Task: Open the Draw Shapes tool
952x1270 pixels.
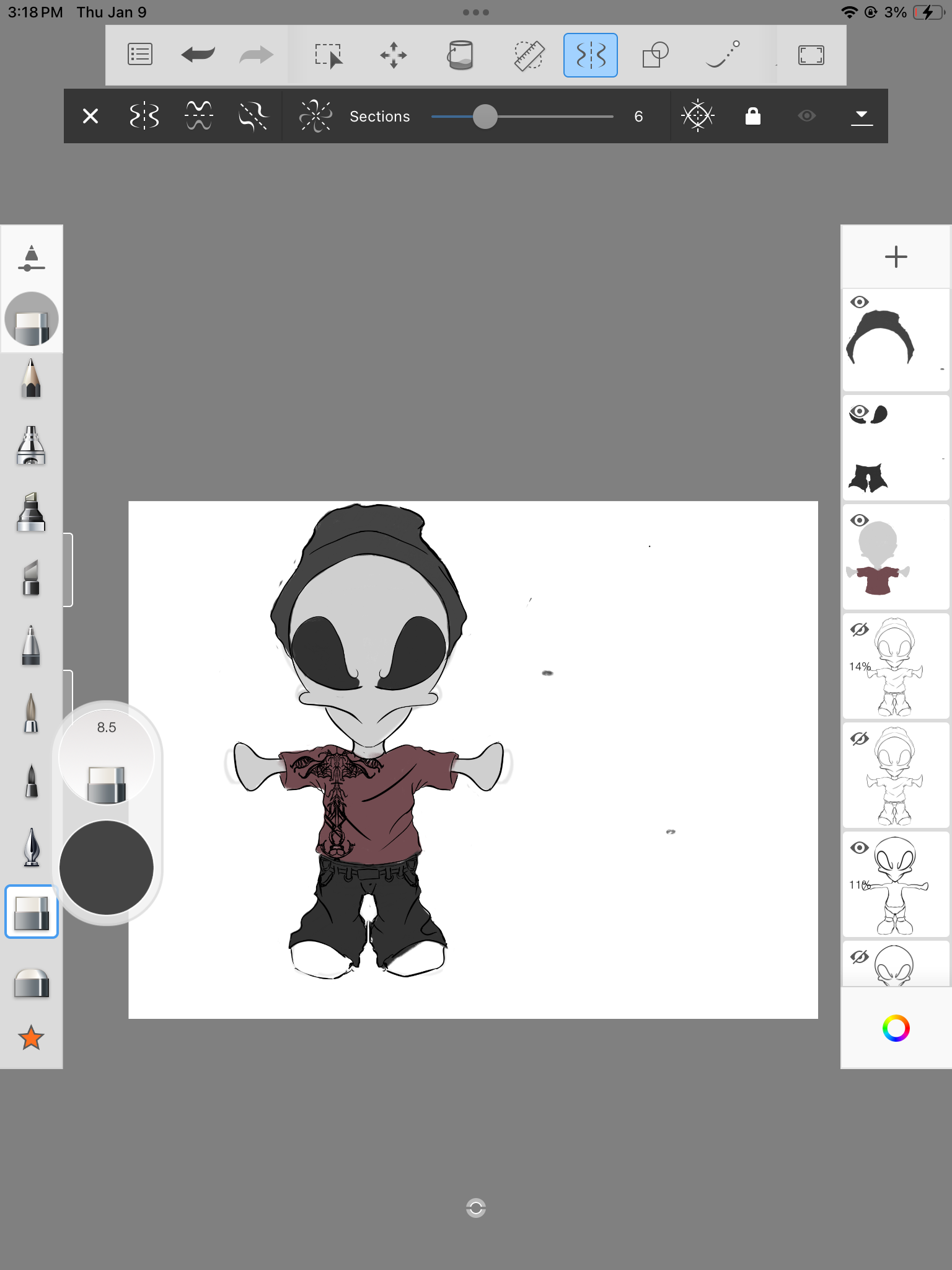Action: [655, 55]
